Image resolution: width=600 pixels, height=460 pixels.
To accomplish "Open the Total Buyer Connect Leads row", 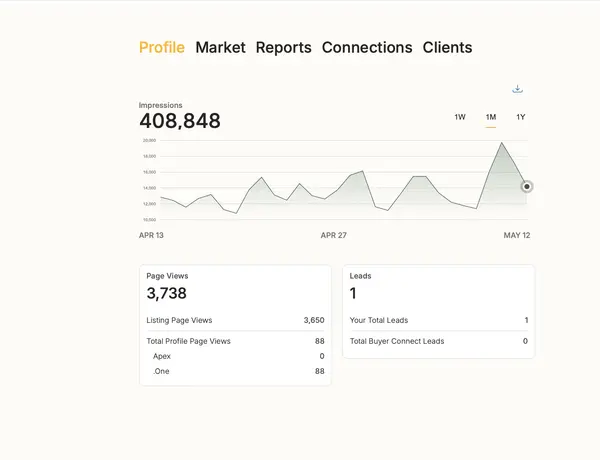I will click(439, 341).
